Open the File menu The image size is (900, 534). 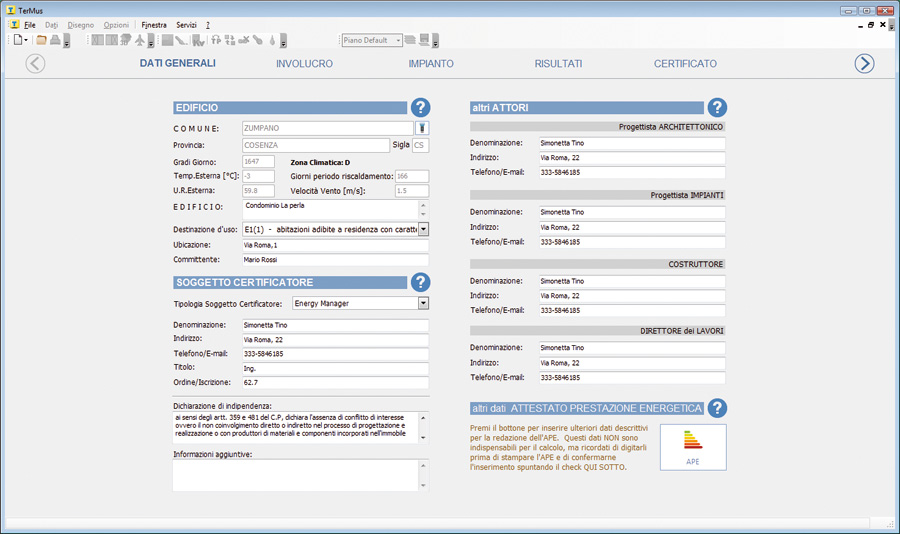tap(30, 25)
